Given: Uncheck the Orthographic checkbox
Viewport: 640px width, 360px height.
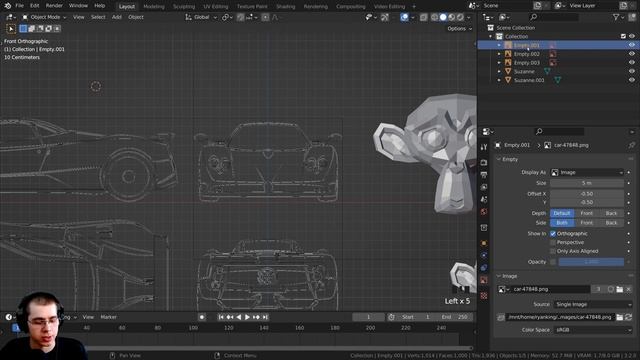Looking at the screenshot, I should (x=553, y=234).
